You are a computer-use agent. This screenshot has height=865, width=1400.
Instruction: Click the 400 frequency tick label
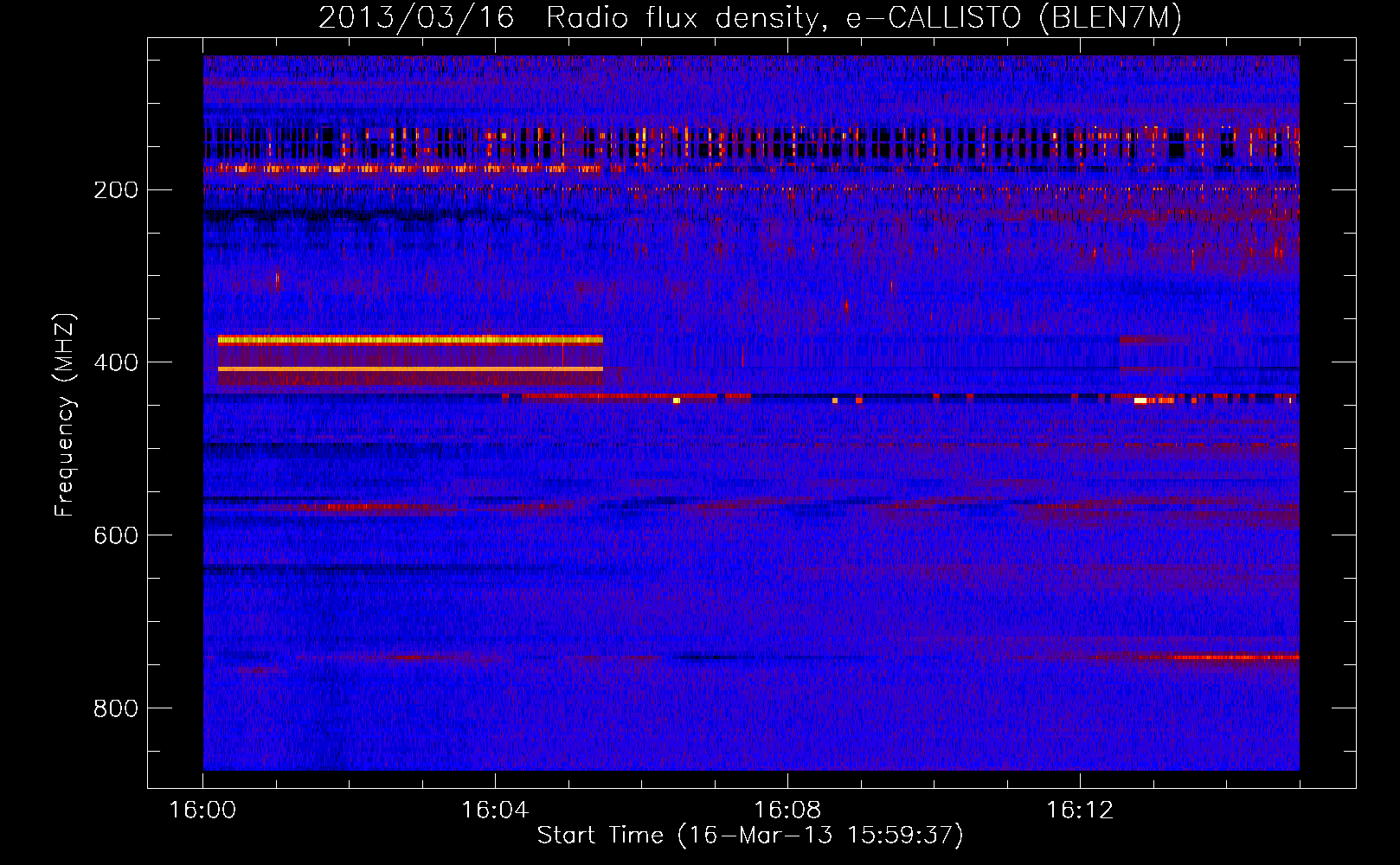(116, 363)
